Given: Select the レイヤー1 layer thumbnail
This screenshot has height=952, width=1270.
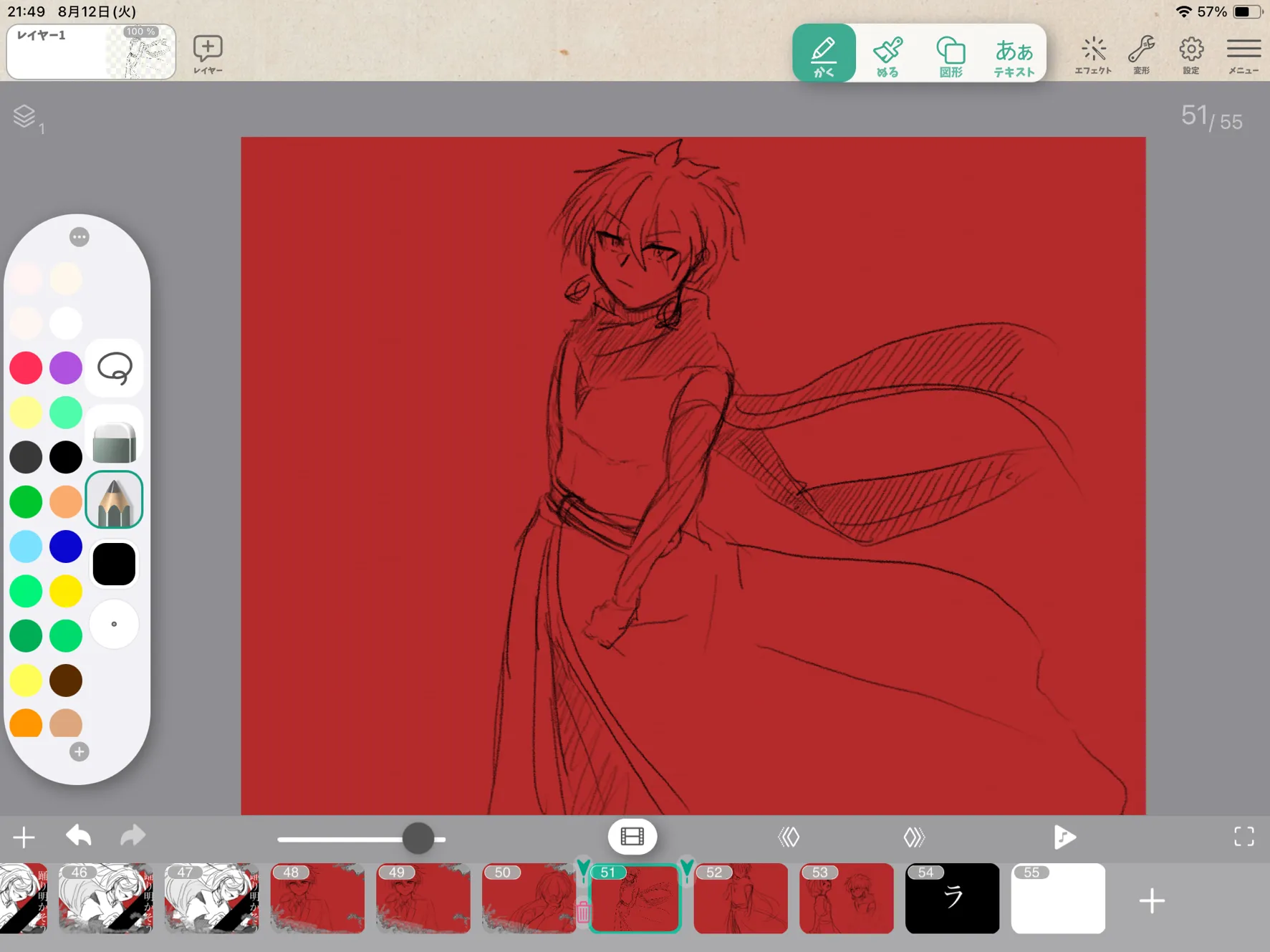Looking at the screenshot, I should point(91,52).
